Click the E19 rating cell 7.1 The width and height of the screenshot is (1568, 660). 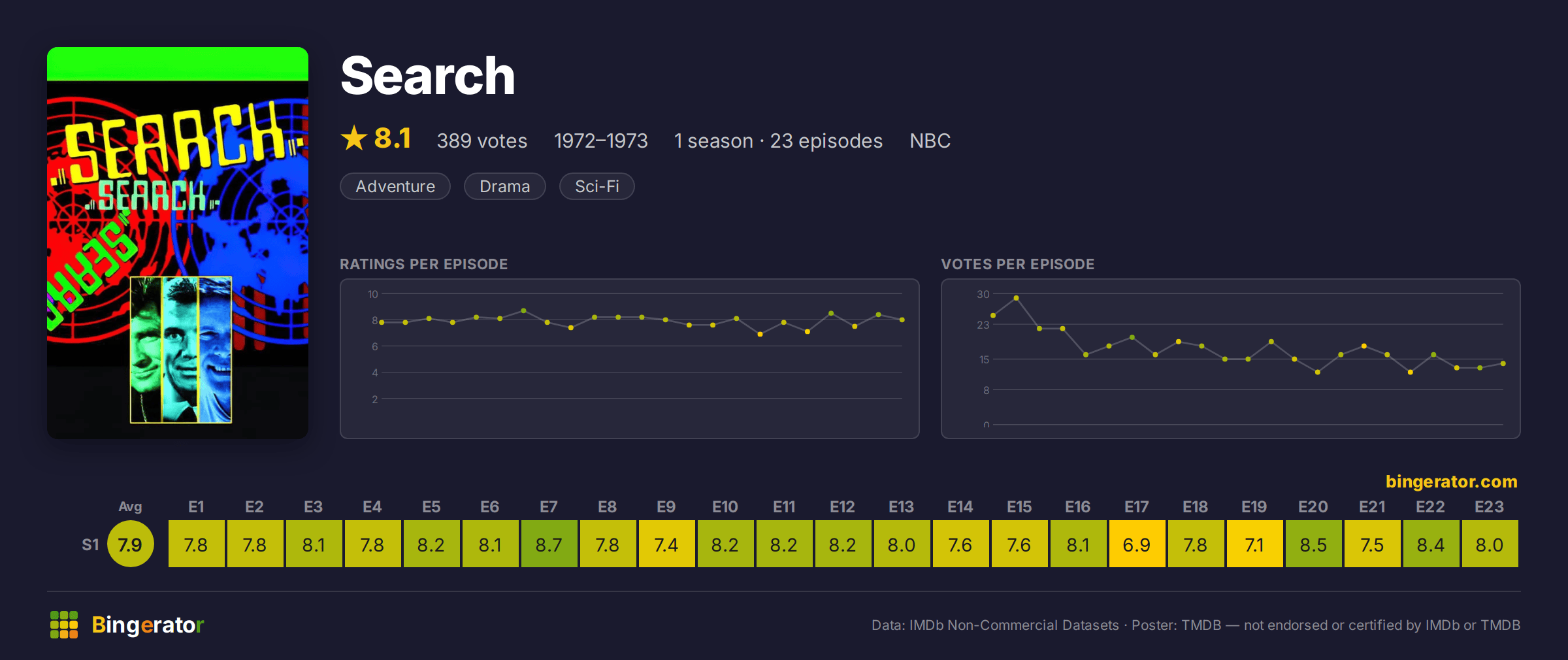(1254, 544)
